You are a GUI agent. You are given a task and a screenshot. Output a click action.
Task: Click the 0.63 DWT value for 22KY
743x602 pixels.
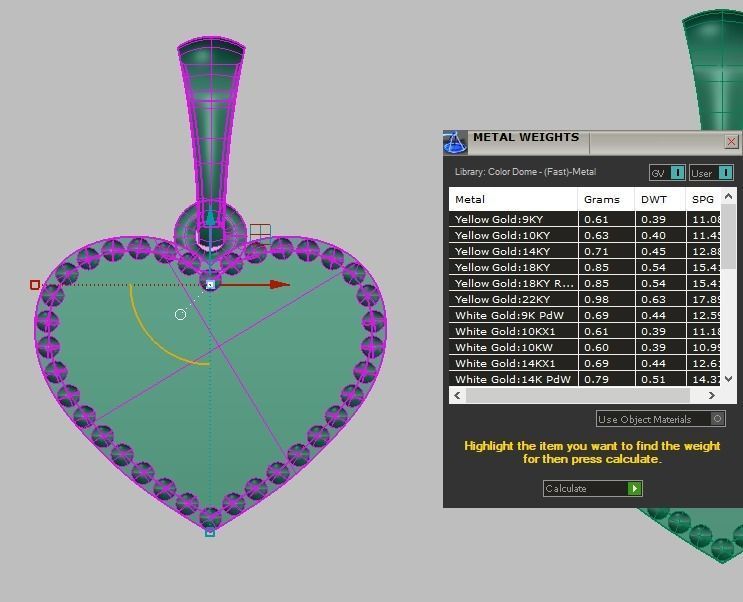pyautogui.click(x=653, y=300)
